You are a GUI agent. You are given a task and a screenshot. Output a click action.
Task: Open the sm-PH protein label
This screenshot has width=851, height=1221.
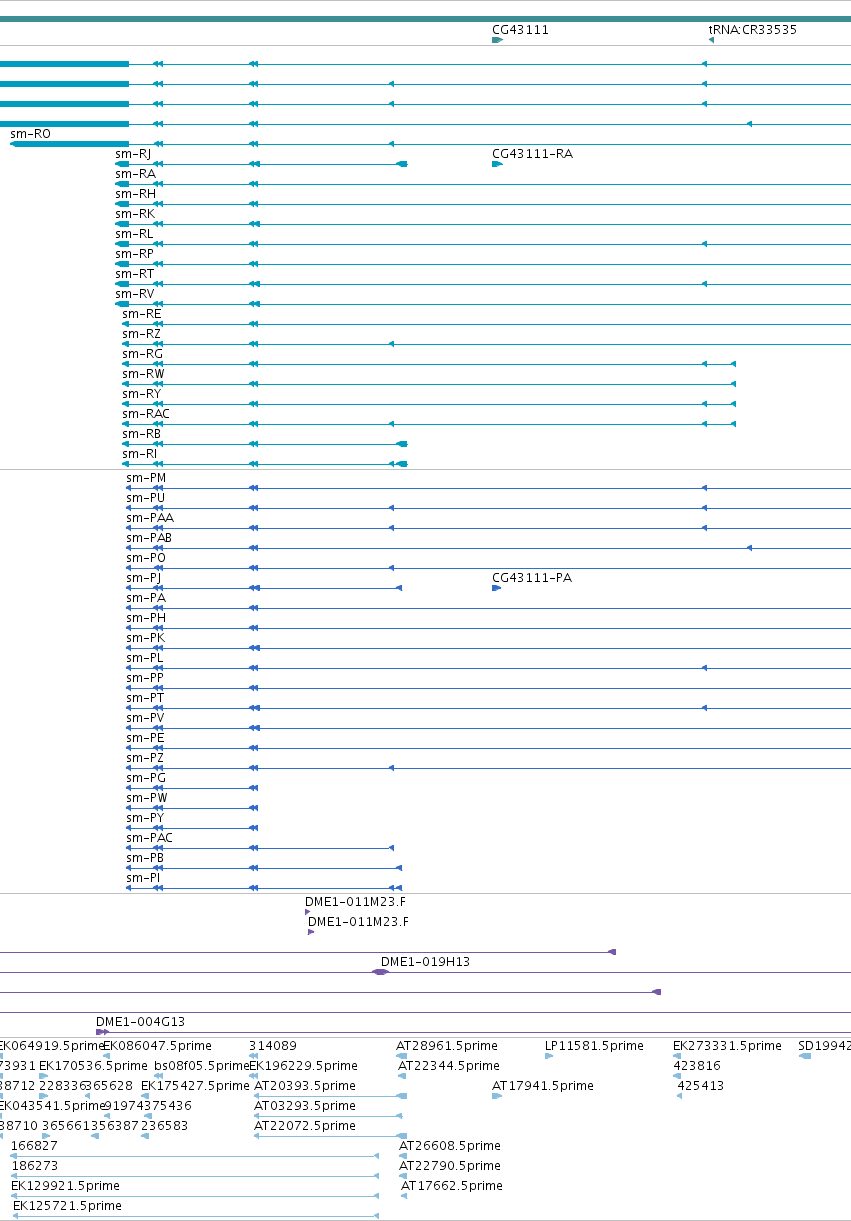click(x=146, y=618)
